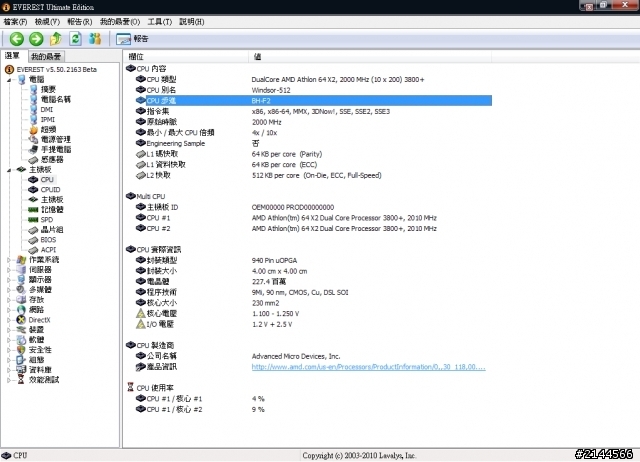Select the CPU #1 / 核心 #2 usage row
This screenshot has height=462, width=640.
coord(314,409)
